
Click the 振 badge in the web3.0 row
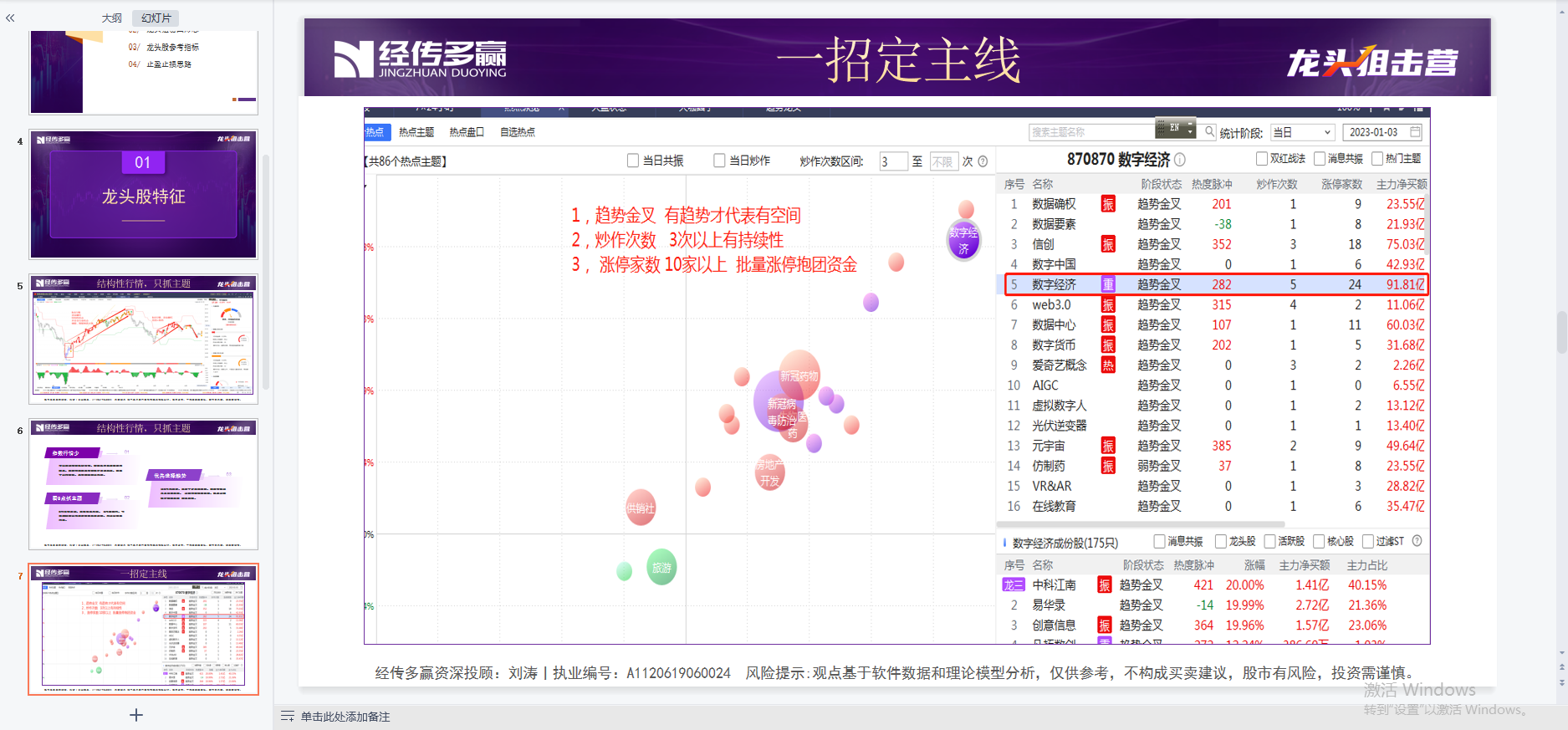click(1108, 305)
